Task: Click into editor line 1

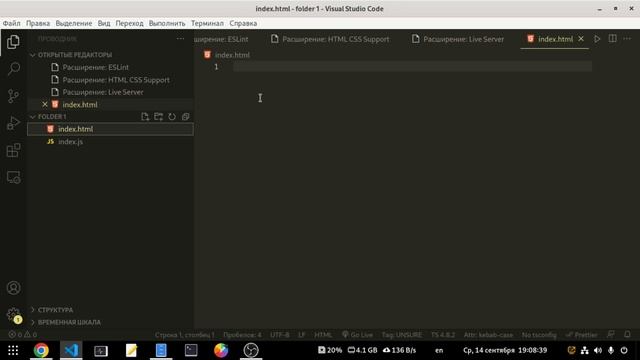Action: coord(412,67)
